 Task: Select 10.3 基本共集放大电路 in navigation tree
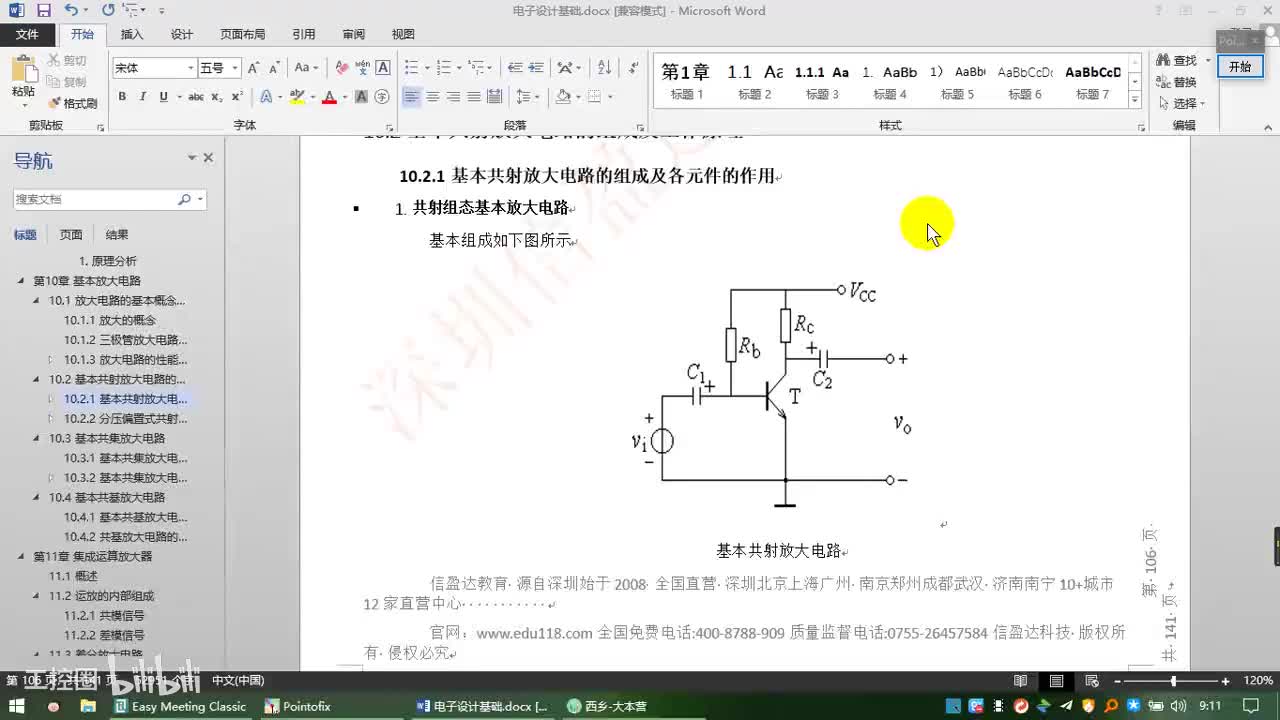(x=107, y=438)
